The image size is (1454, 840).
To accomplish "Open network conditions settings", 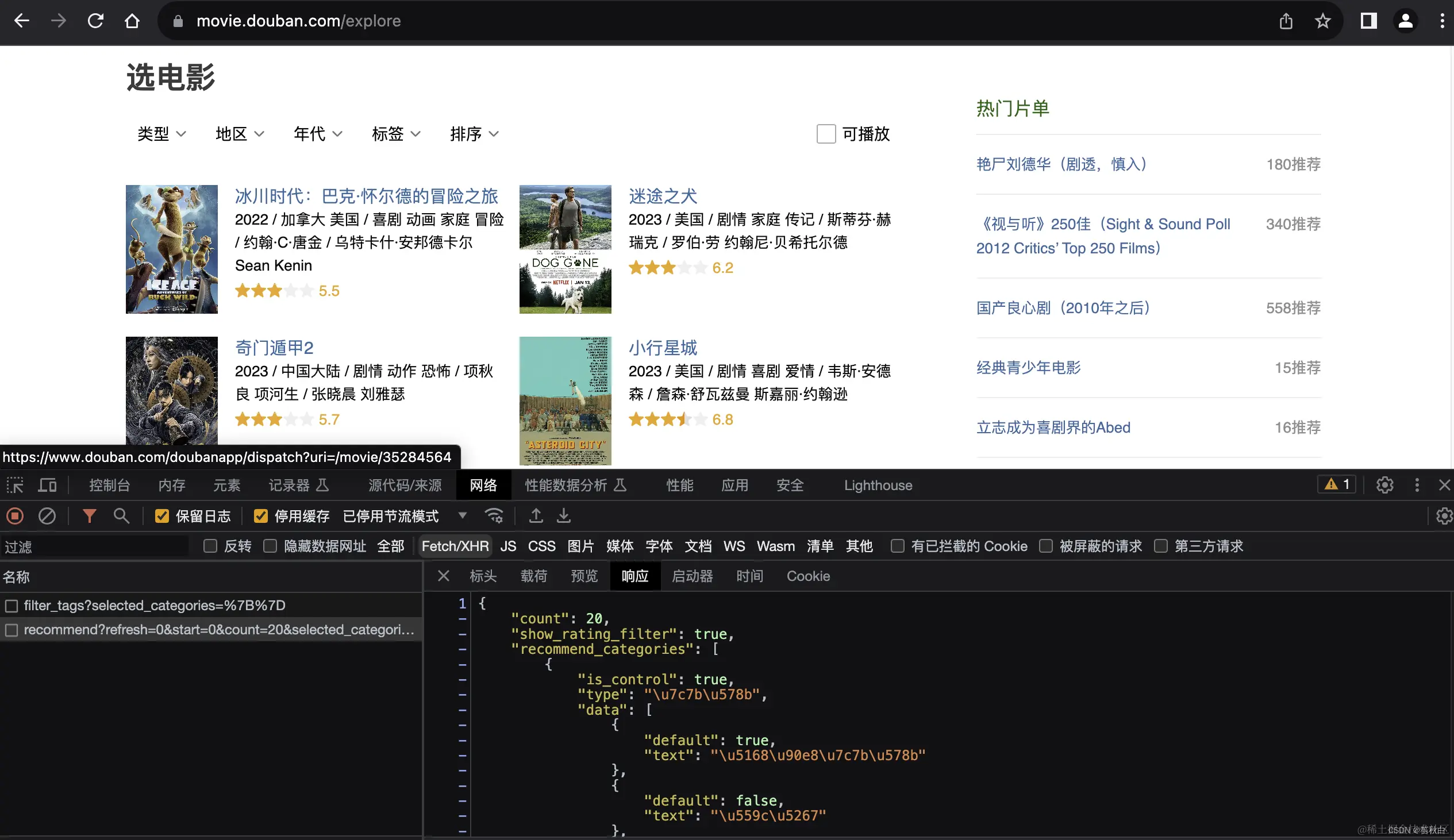I will pos(494,516).
